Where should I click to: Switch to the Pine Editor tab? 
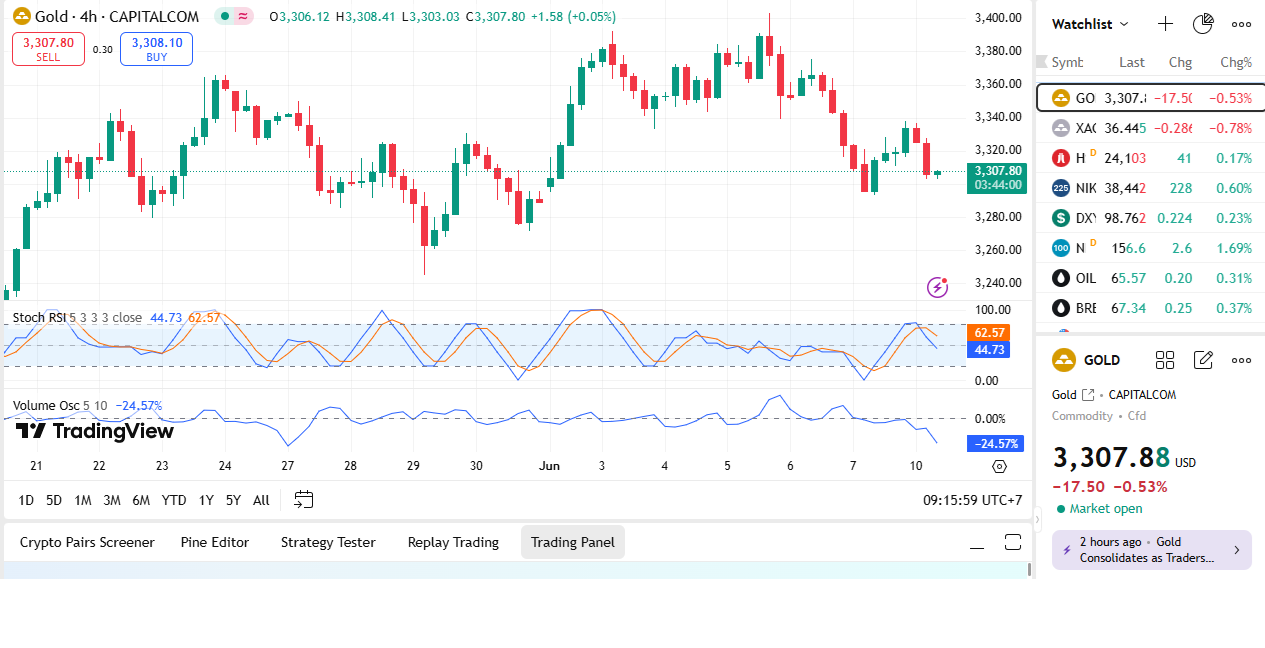215,542
